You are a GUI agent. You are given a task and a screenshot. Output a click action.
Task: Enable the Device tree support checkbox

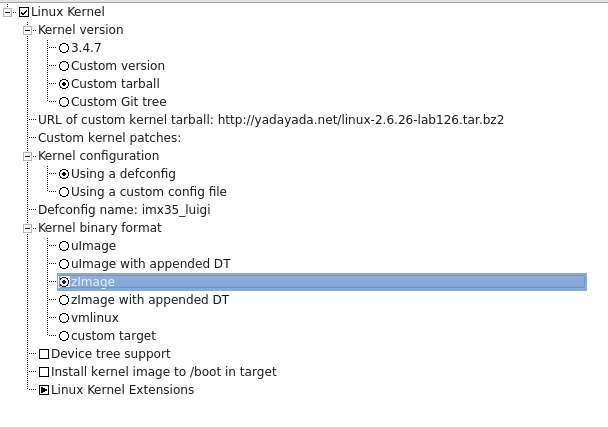coord(44,354)
